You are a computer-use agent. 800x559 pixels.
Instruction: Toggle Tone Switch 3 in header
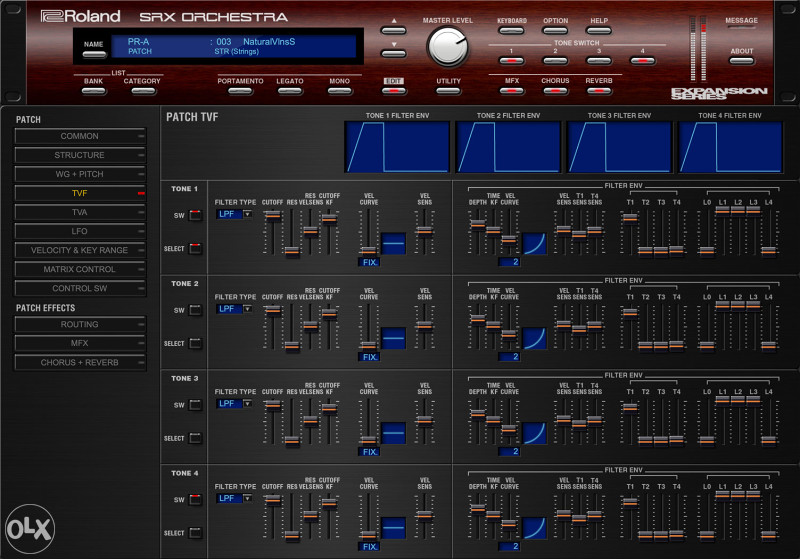click(599, 61)
